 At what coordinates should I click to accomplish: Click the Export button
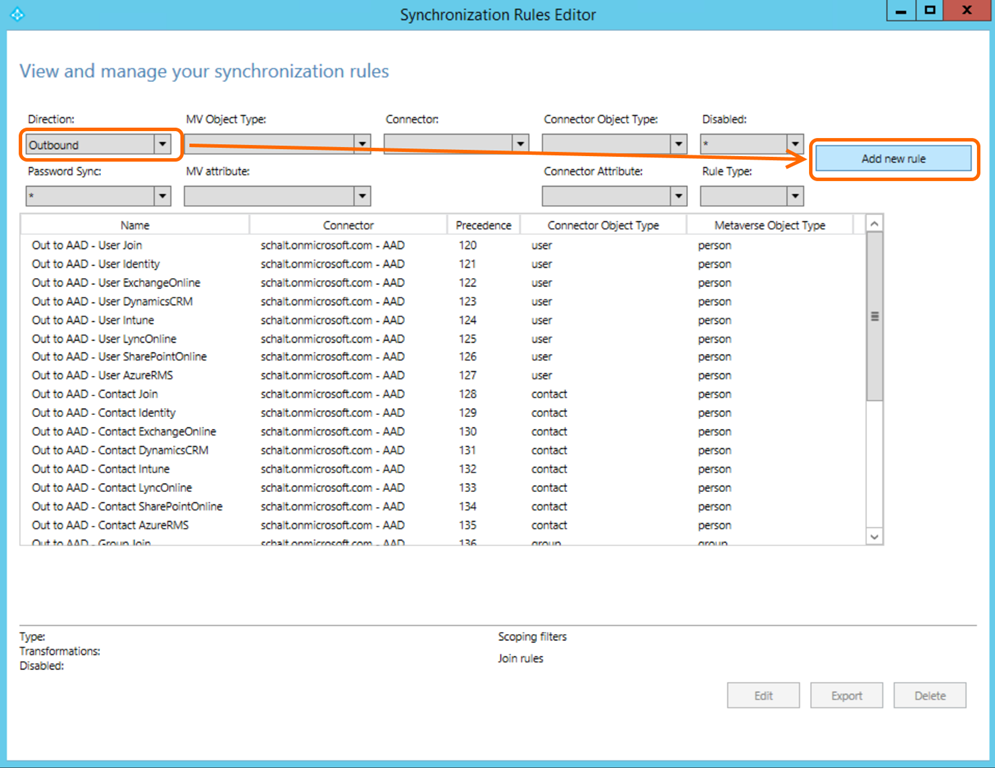click(846, 696)
